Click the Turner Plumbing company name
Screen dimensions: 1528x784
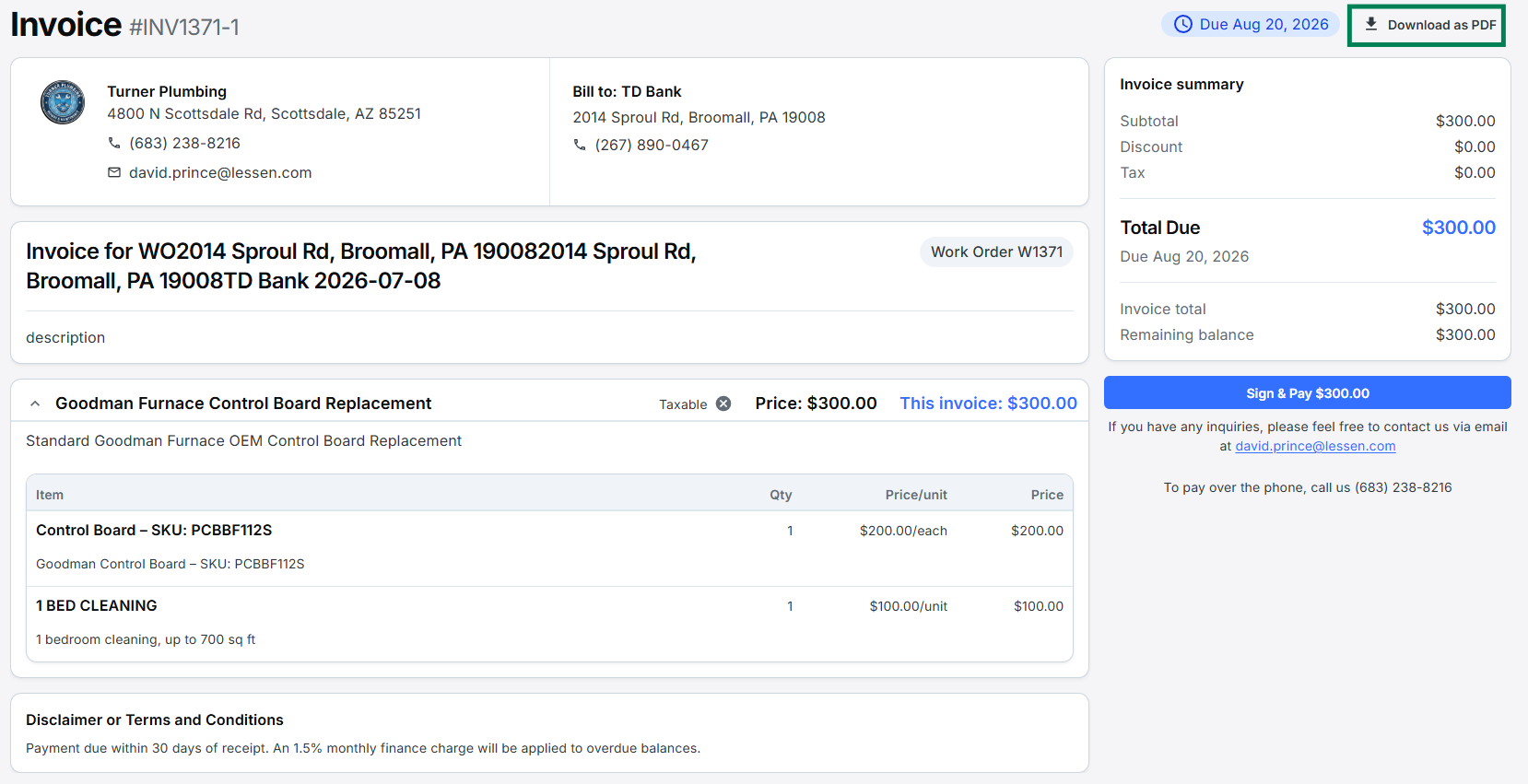[167, 91]
